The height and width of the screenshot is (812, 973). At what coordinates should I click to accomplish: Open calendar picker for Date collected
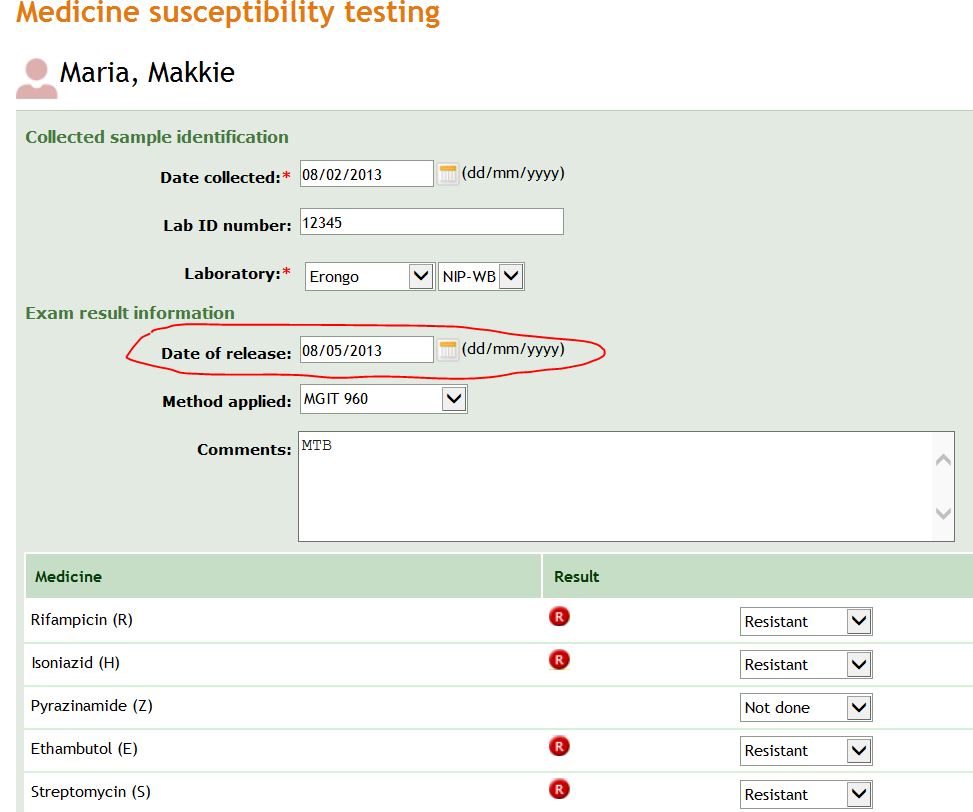447,174
